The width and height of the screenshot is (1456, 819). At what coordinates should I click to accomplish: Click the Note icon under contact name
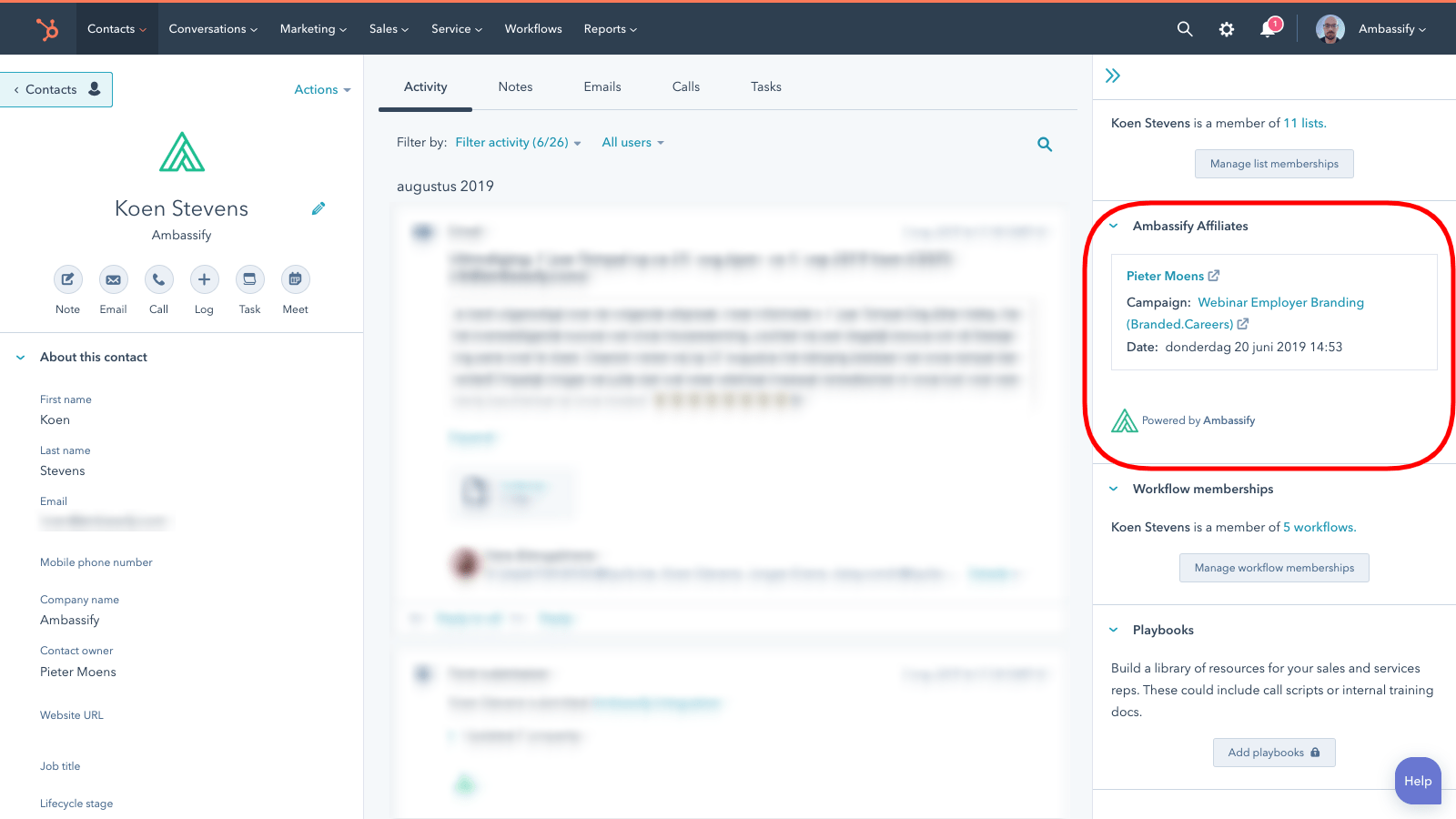click(x=67, y=279)
